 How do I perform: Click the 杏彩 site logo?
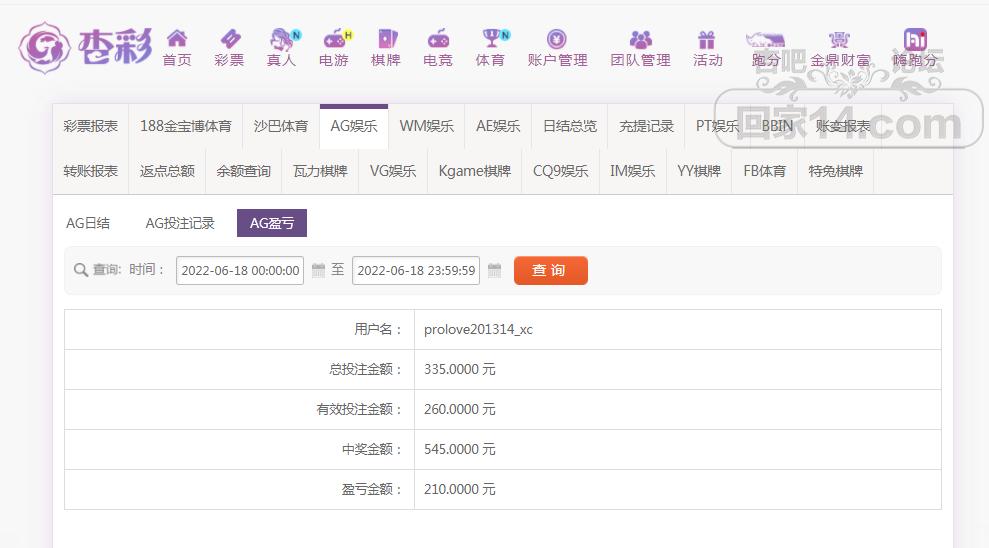[x=86, y=47]
